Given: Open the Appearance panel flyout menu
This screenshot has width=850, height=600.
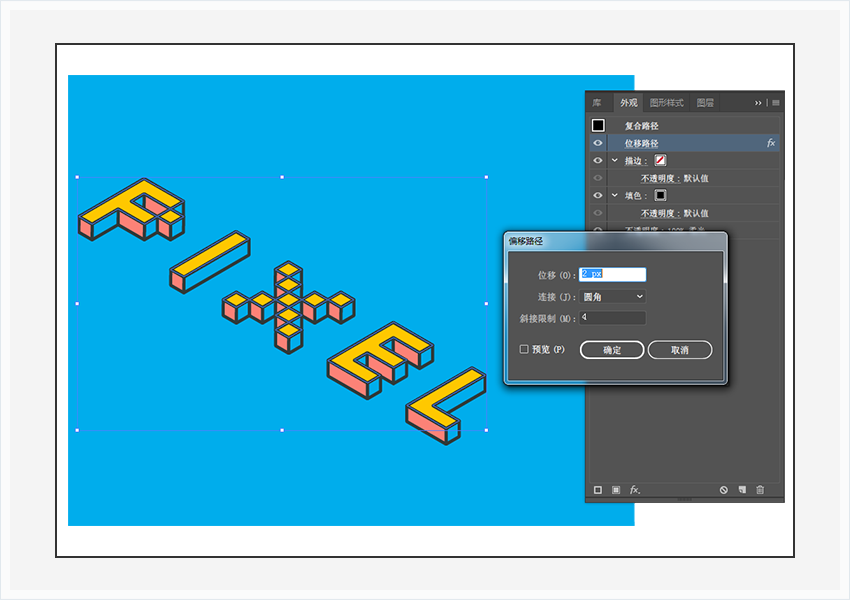Looking at the screenshot, I should tap(776, 102).
